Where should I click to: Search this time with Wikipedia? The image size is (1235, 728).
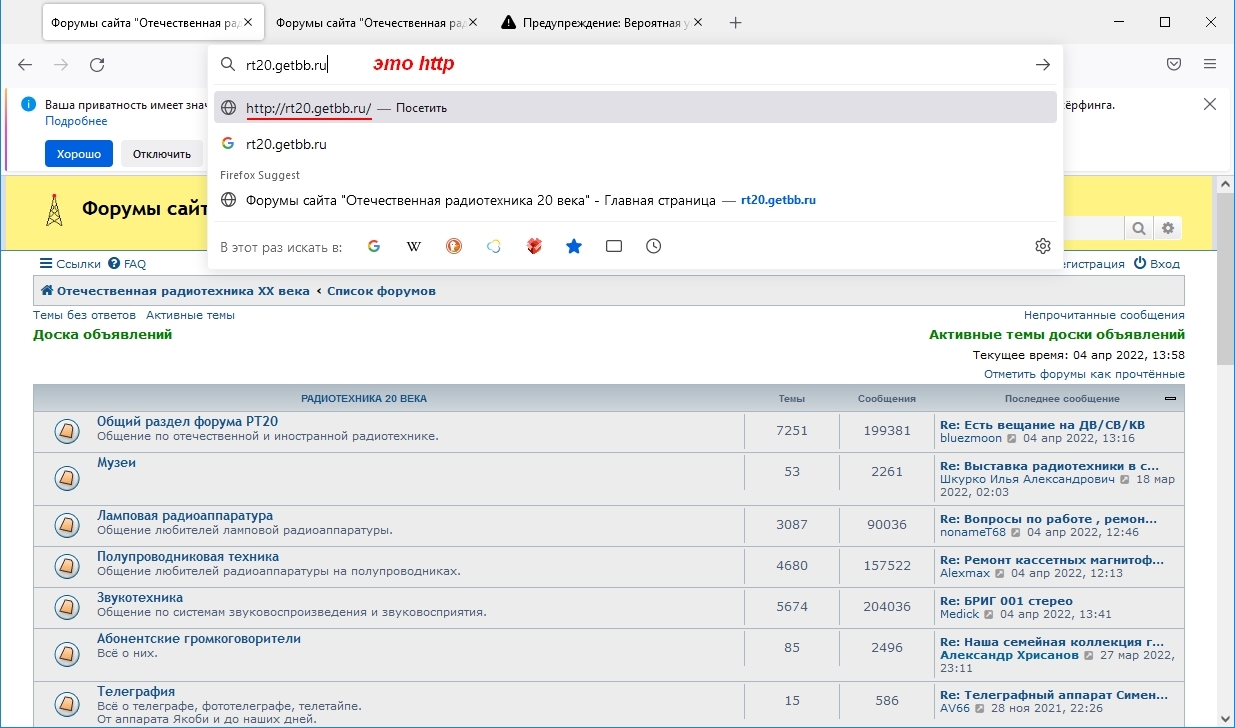(x=414, y=246)
